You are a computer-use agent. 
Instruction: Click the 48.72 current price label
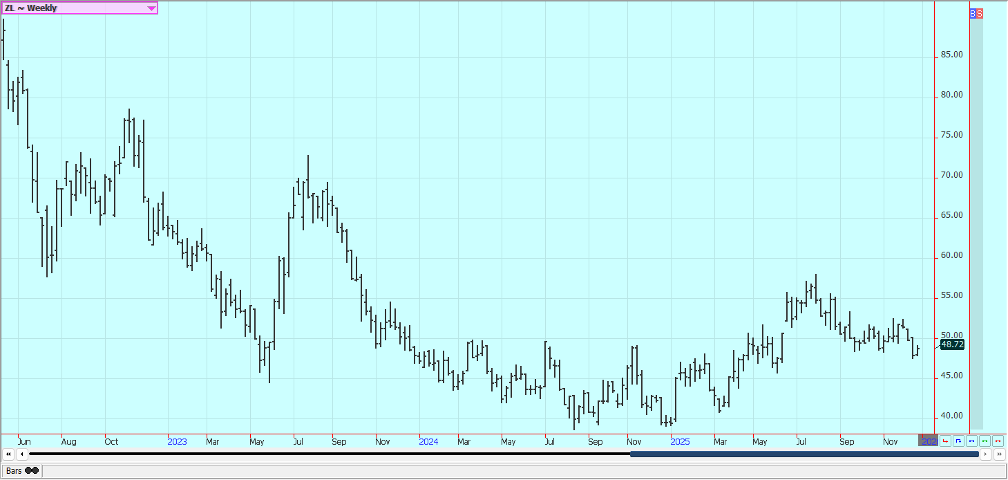952,344
